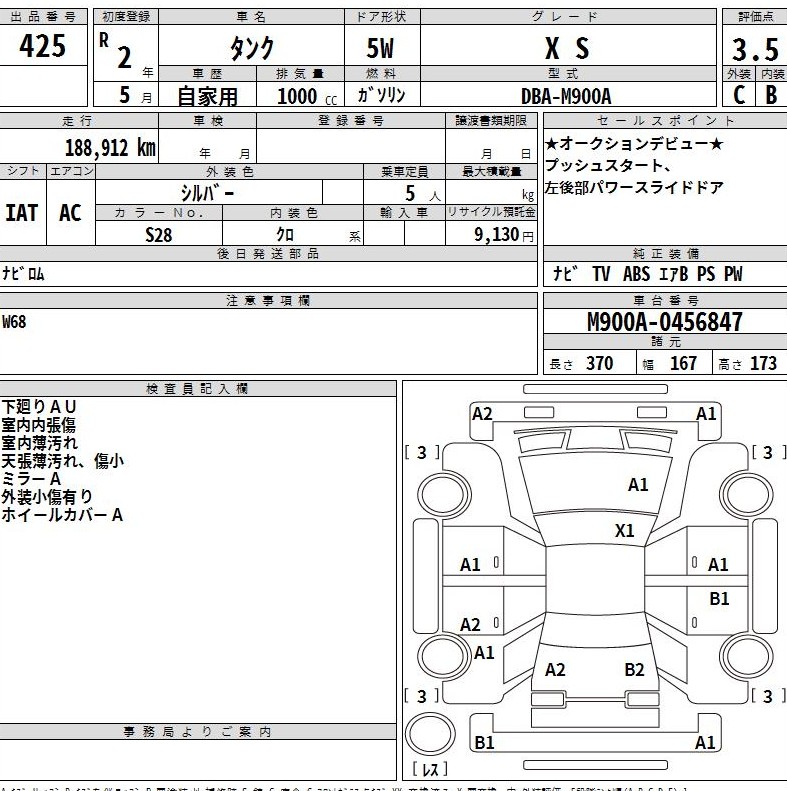
Task: Select the seating capacity 5 人
Action: pyautogui.click(x=423, y=194)
